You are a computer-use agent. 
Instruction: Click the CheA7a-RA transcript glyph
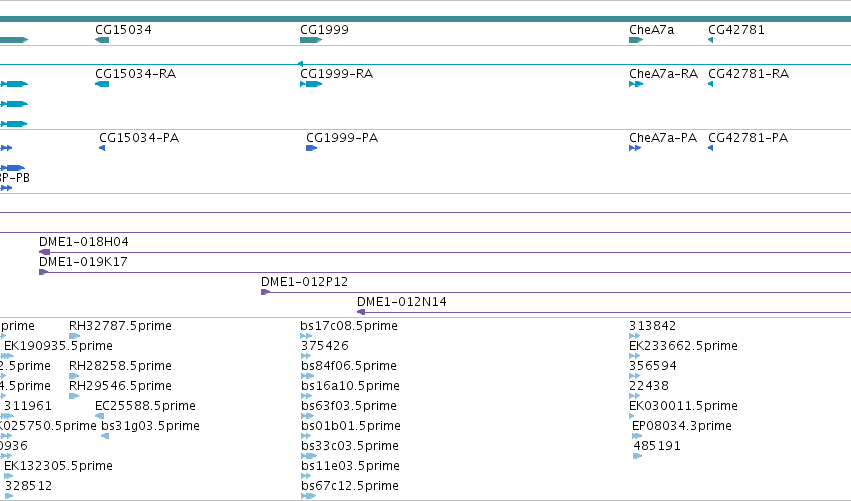tap(636, 84)
